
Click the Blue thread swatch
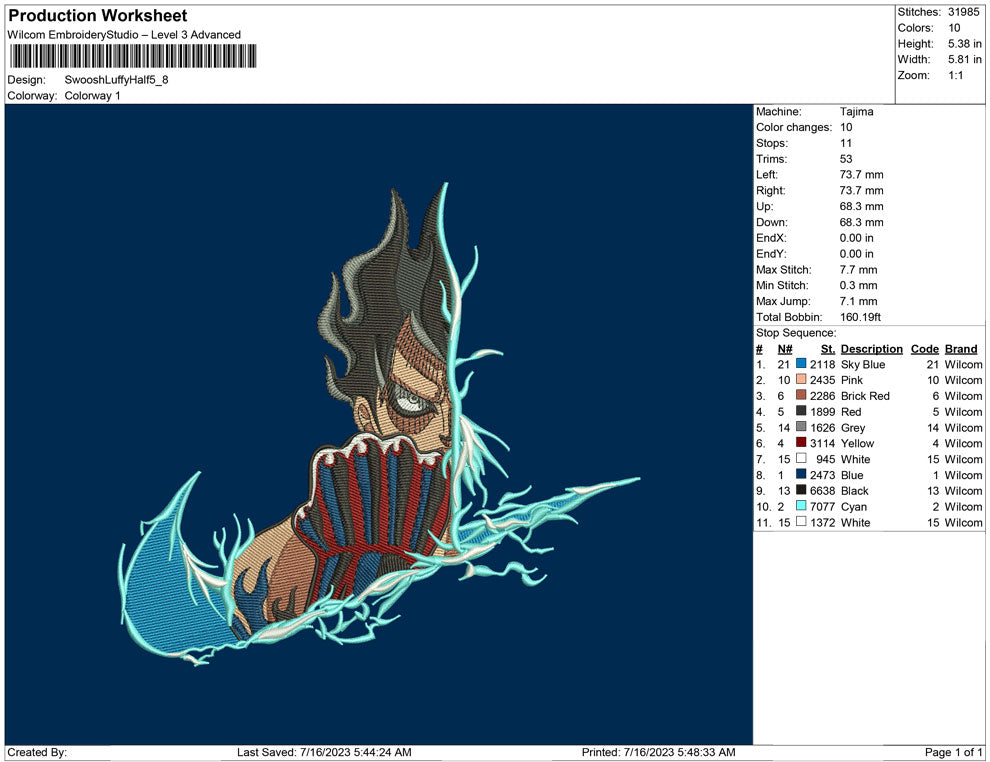801,474
